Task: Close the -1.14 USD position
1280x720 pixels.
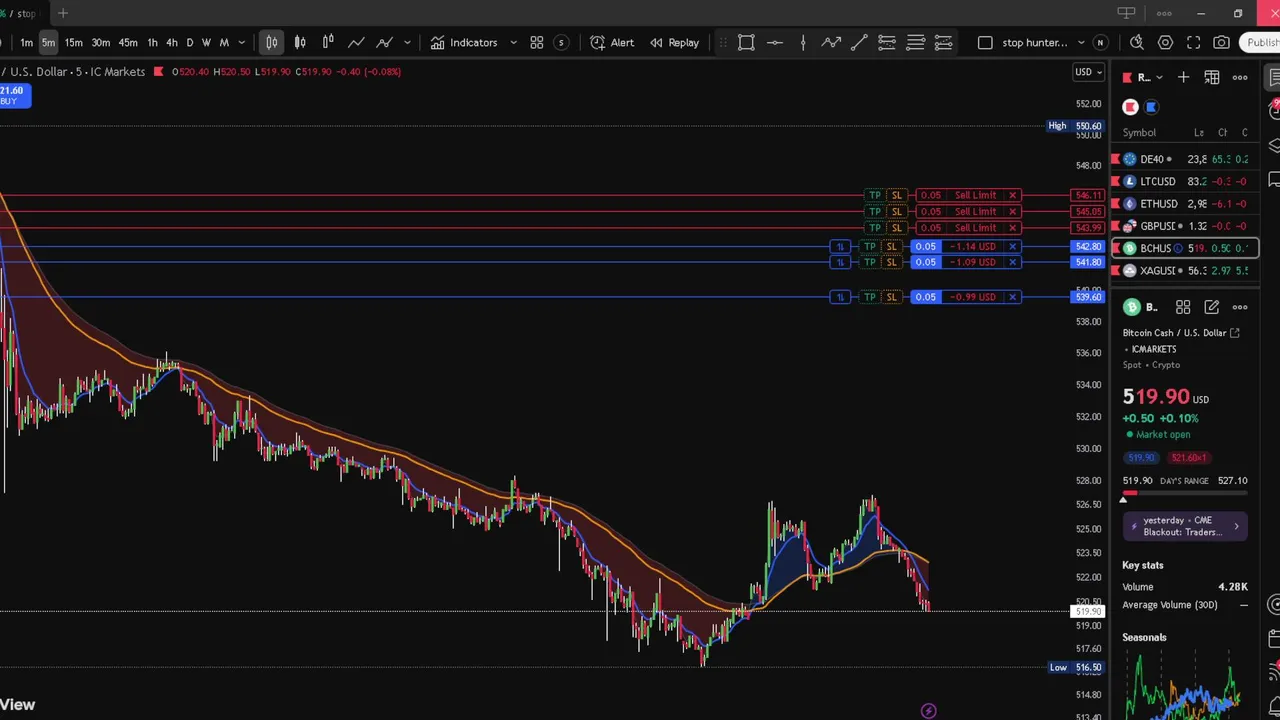Action: coord(1013,246)
